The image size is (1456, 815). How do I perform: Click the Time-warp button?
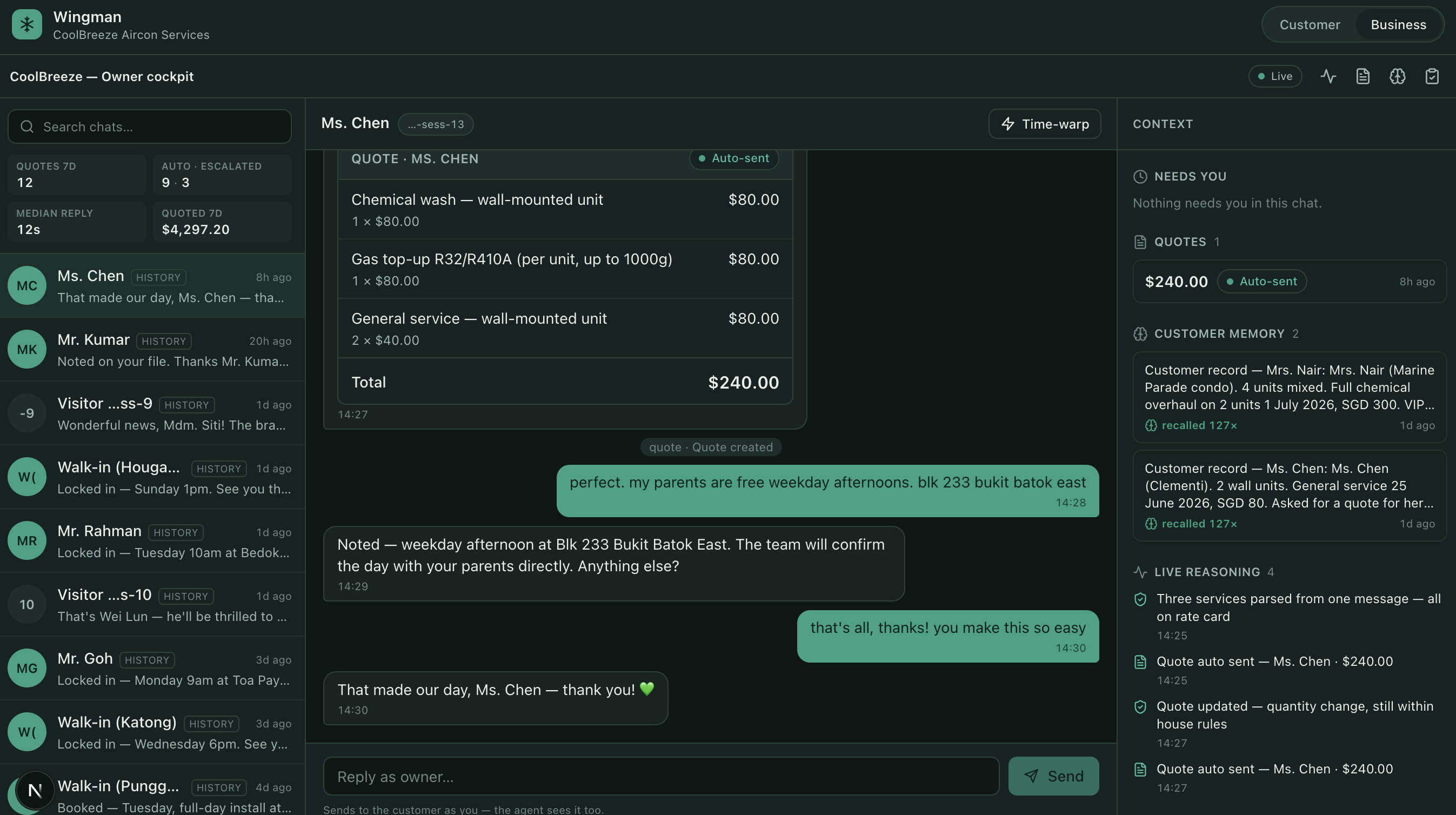[x=1045, y=124]
